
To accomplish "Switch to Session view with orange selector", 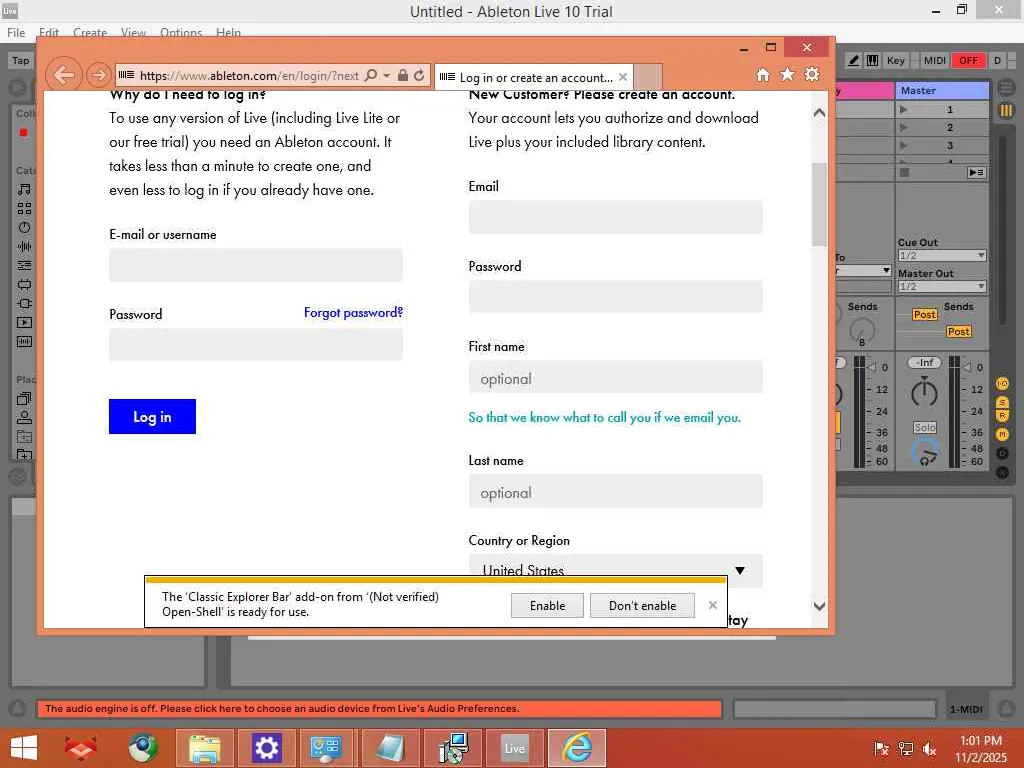I will [1006, 110].
